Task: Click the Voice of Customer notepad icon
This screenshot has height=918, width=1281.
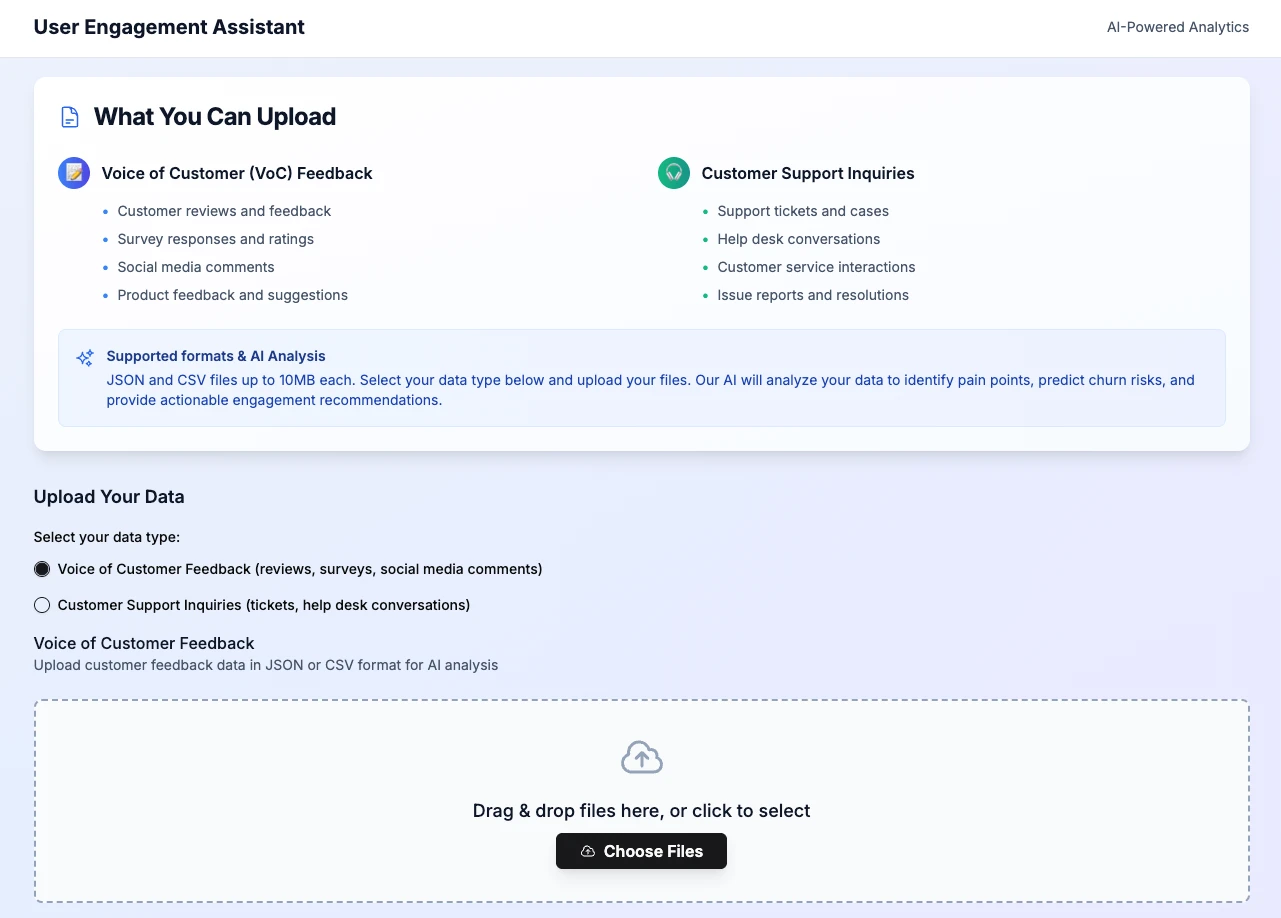Action: (74, 173)
